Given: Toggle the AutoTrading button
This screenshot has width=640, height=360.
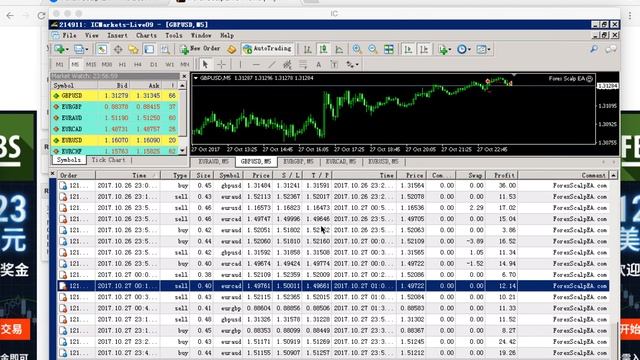Looking at the screenshot, I should 268,49.
